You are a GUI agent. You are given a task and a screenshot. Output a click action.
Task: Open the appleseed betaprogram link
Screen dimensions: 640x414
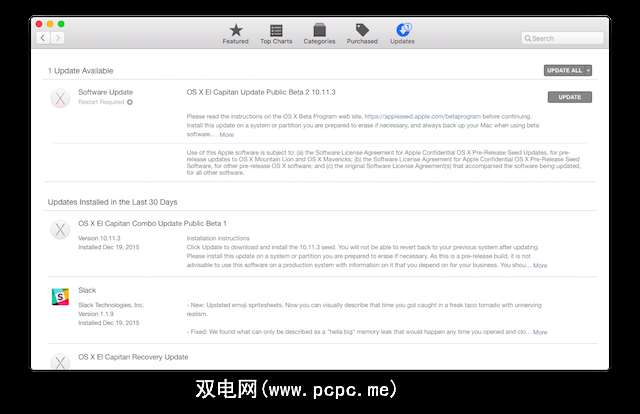(x=422, y=116)
